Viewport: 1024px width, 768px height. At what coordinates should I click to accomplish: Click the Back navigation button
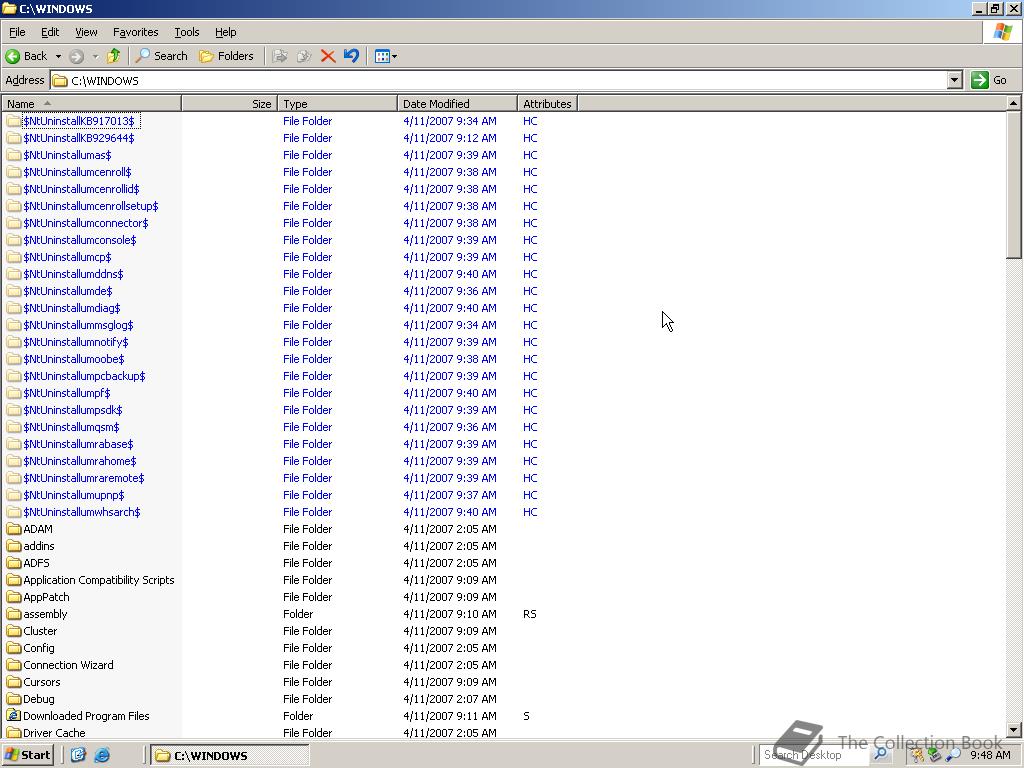[x=27, y=56]
